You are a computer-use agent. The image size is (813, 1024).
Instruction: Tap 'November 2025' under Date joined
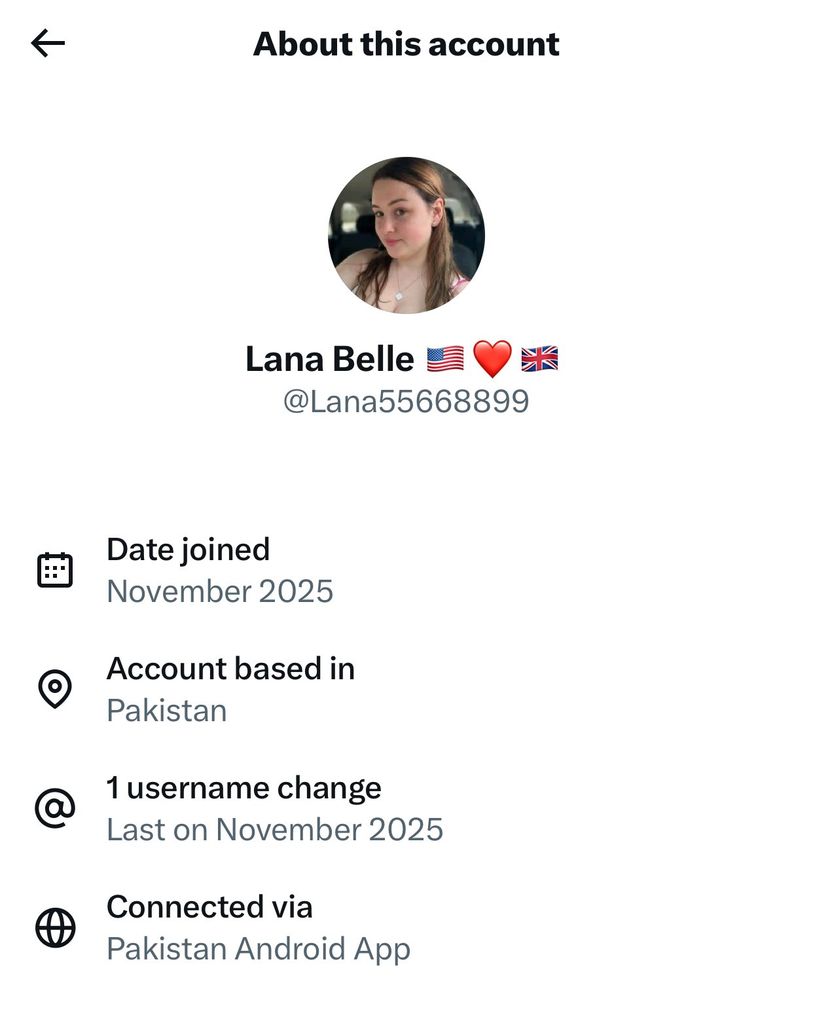pos(220,591)
